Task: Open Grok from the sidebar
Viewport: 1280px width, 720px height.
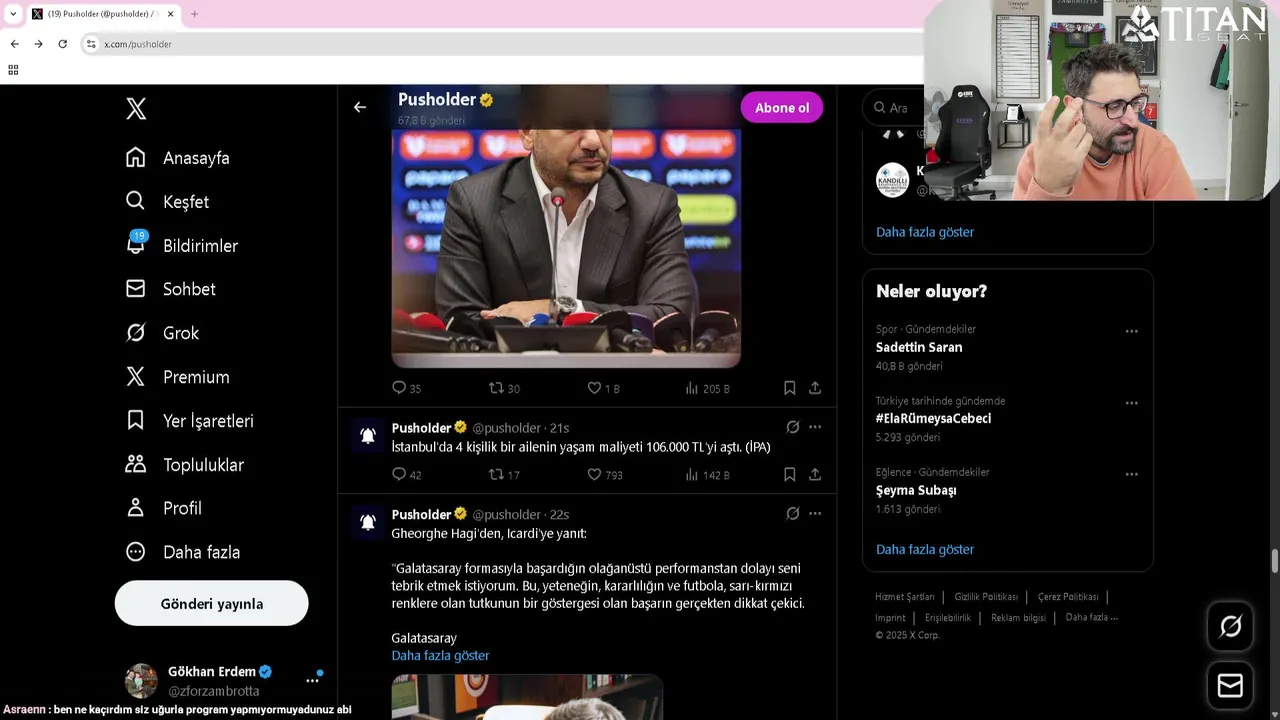Action: point(162,333)
